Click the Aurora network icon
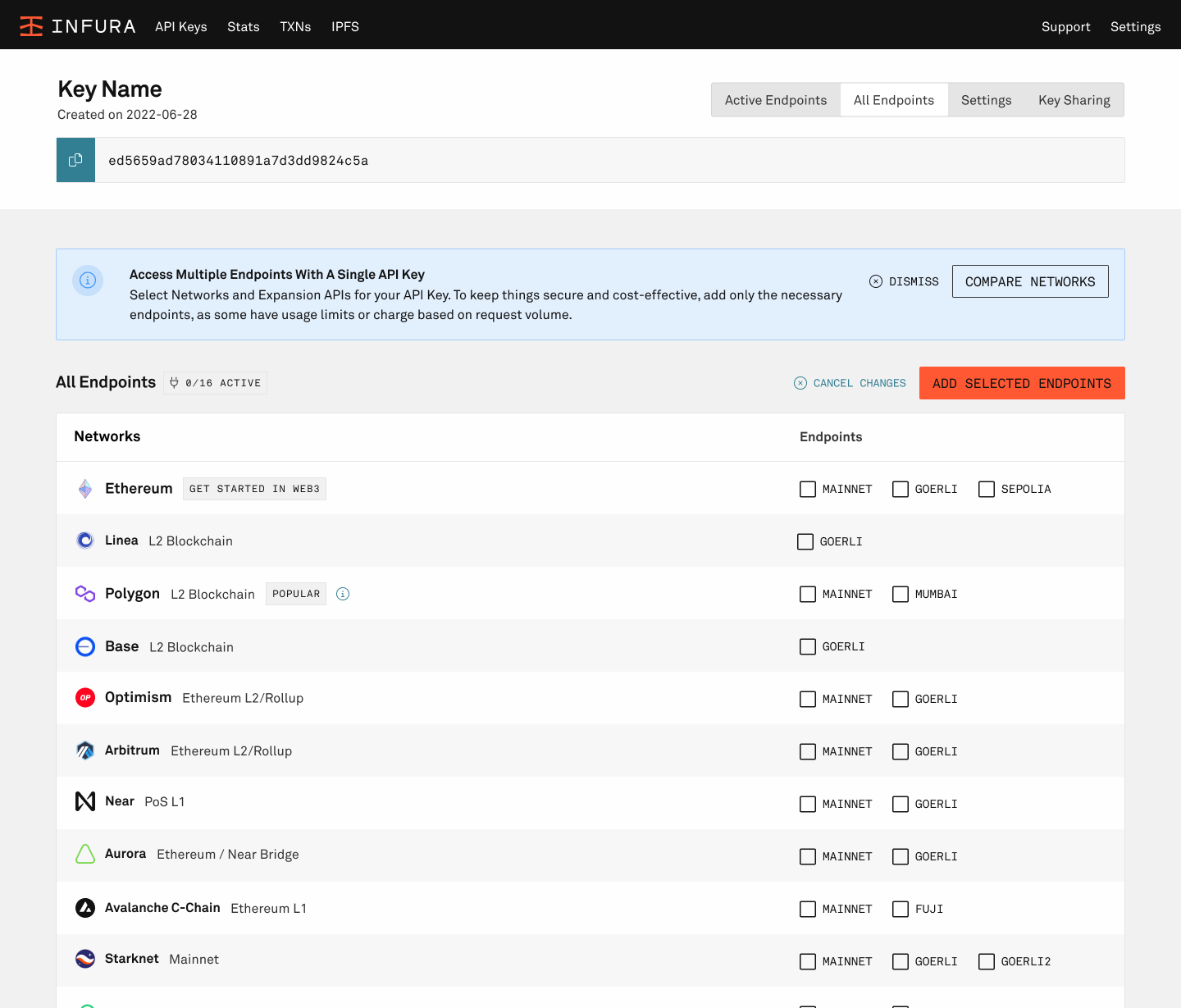The width and height of the screenshot is (1181, 1008). (85, 854)
